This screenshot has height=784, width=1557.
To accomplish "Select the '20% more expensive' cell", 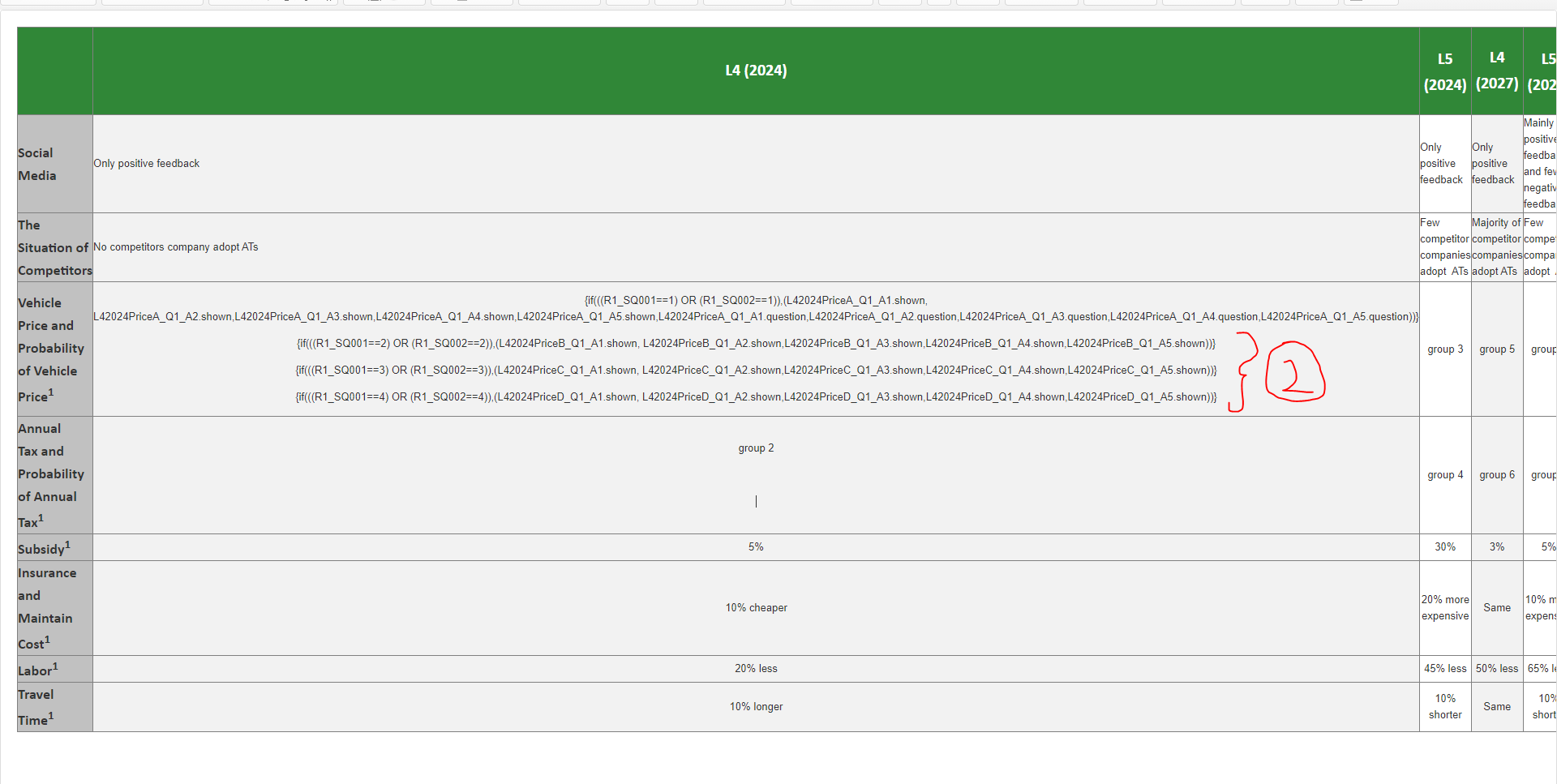I will [1444, 608].
